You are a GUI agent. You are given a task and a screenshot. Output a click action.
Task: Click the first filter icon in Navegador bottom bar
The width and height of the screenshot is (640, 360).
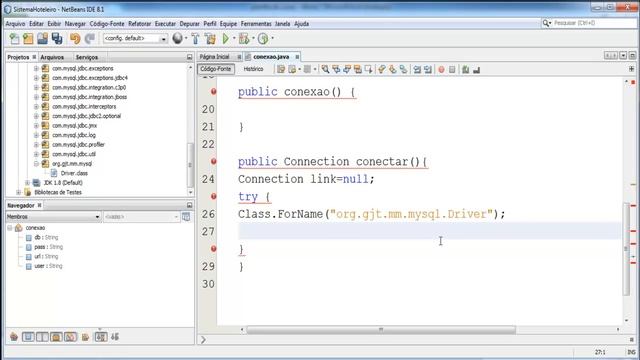tap(14, 337)
